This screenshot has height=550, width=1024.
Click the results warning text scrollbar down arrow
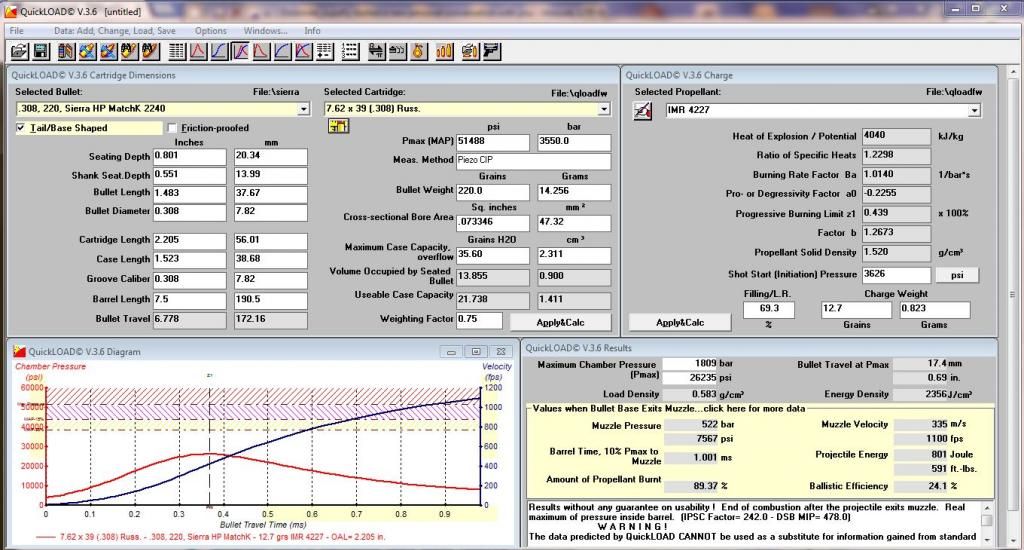point(987,540)
